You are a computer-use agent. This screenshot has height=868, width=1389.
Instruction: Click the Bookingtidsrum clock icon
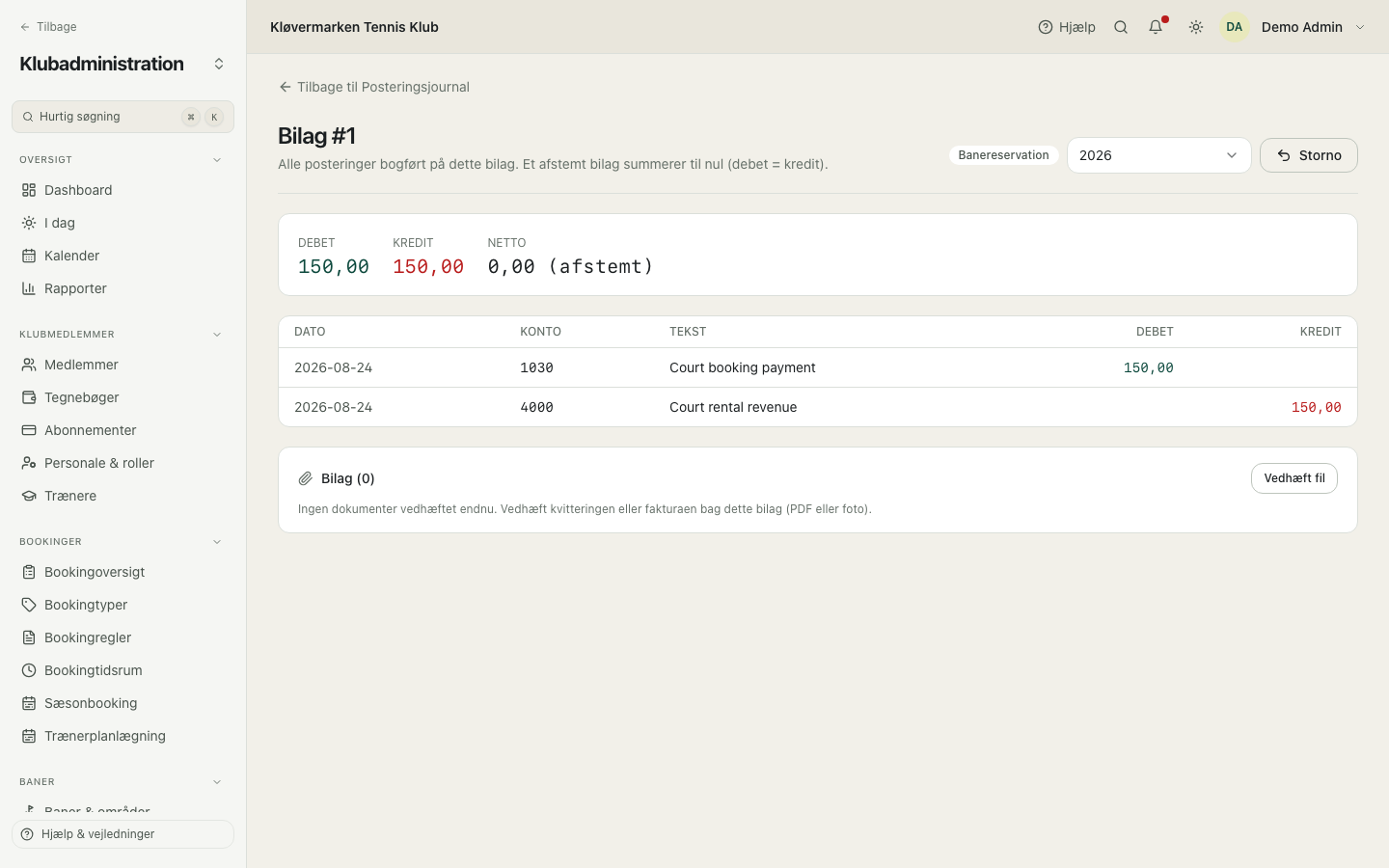pyautogui.click(x=29, y=670)
